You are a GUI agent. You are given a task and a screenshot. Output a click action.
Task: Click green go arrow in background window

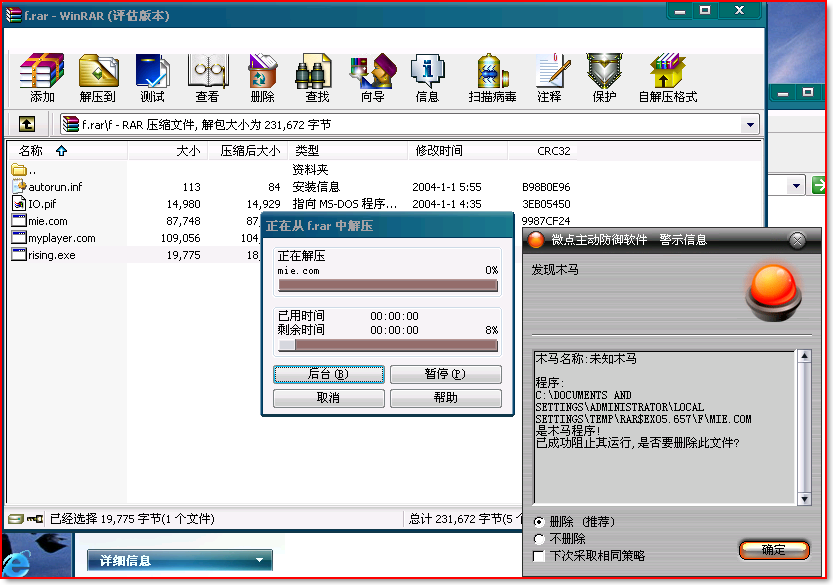coord(819,185)
